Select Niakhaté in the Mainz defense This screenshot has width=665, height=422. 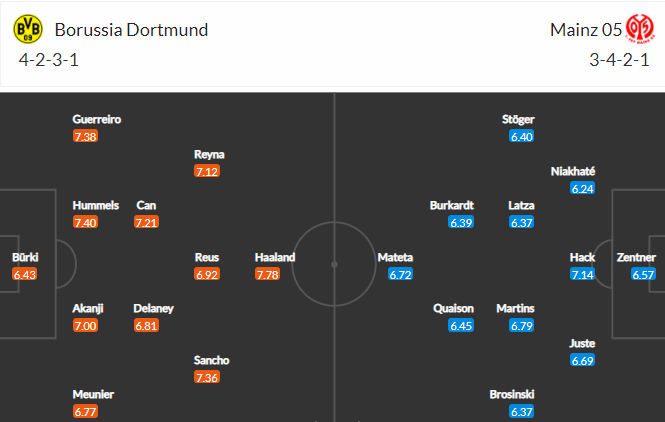pos(573,171)
